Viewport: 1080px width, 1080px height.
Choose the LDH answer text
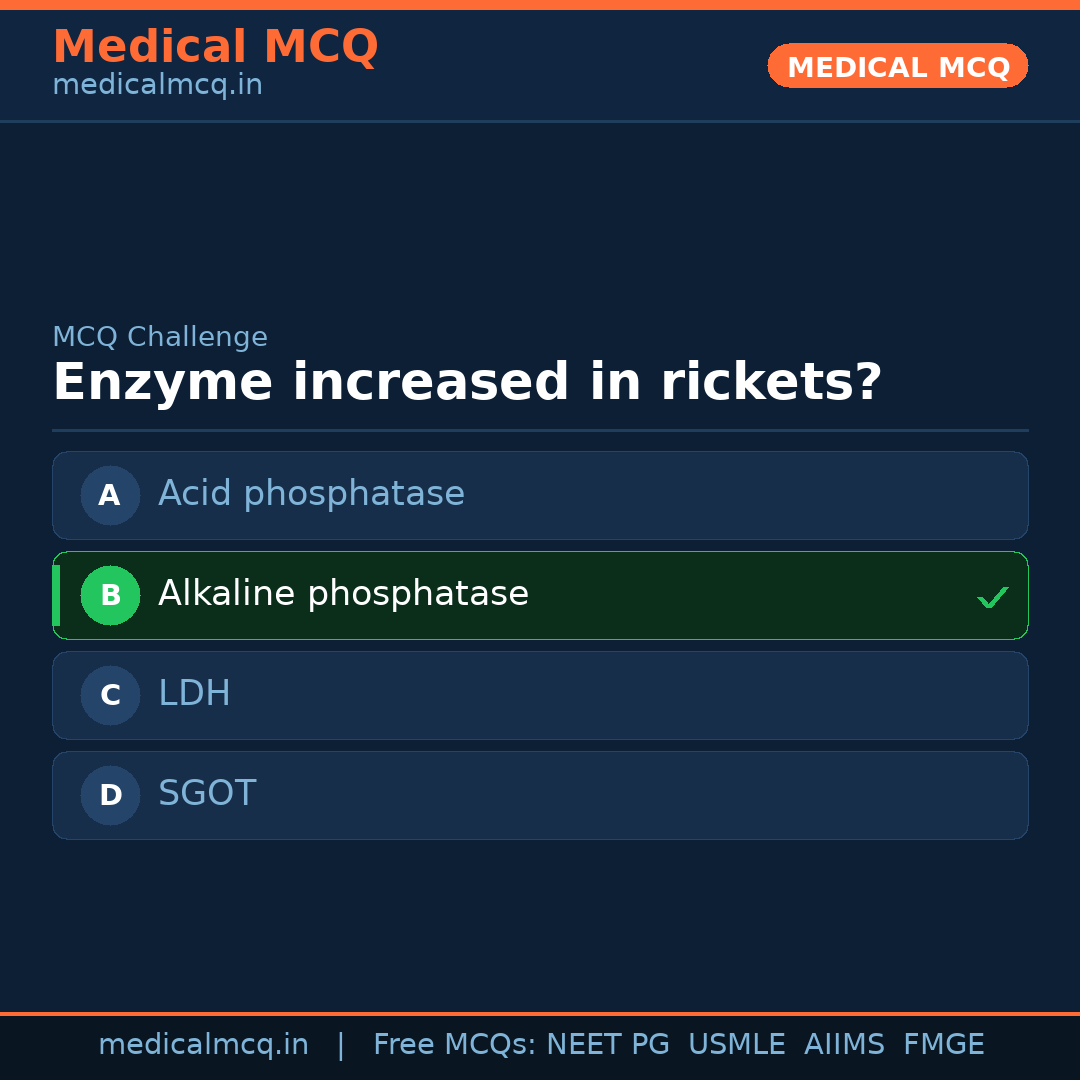[194, 694]
